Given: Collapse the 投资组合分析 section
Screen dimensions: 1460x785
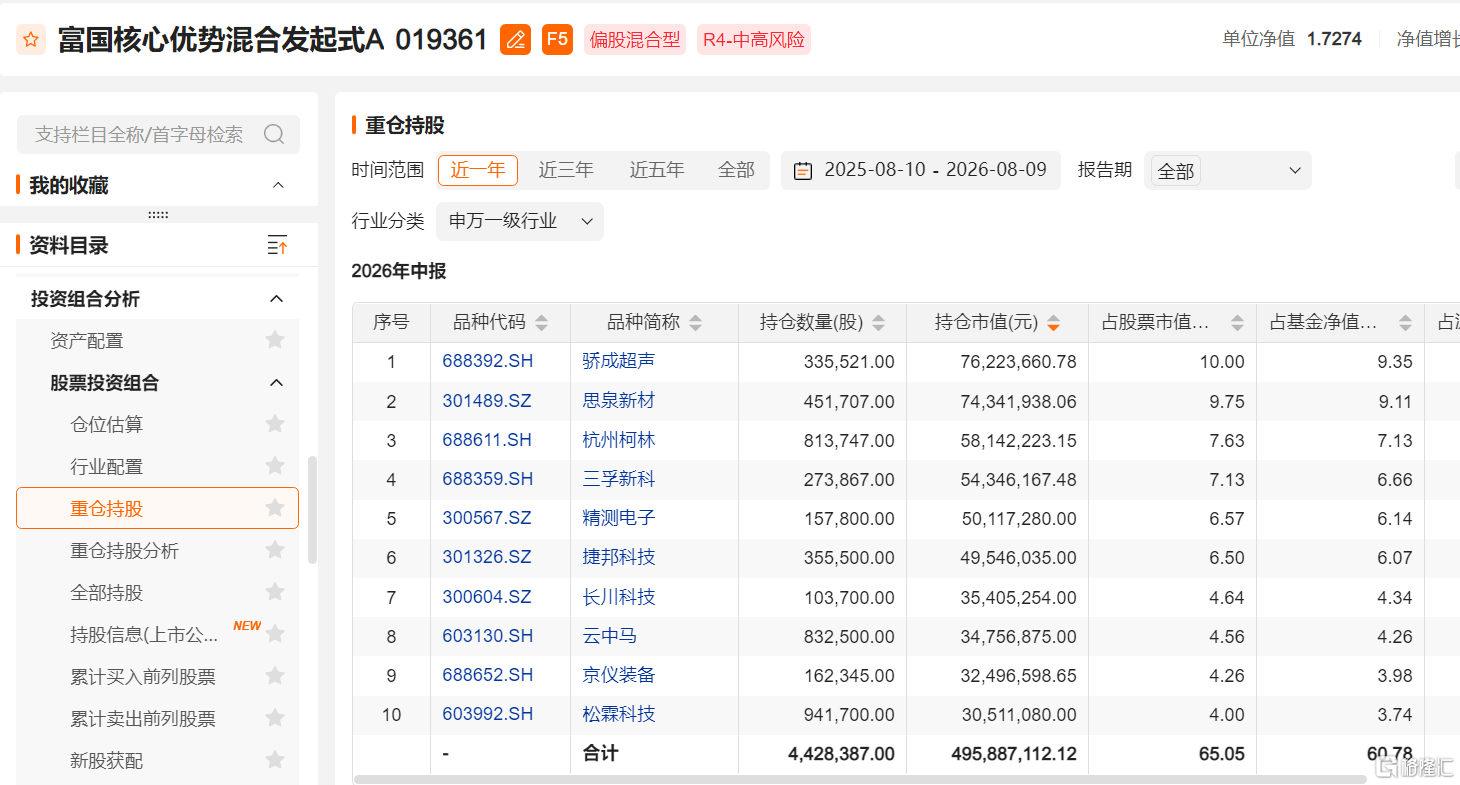Looking at the screenshot, I should coord(278,298).
